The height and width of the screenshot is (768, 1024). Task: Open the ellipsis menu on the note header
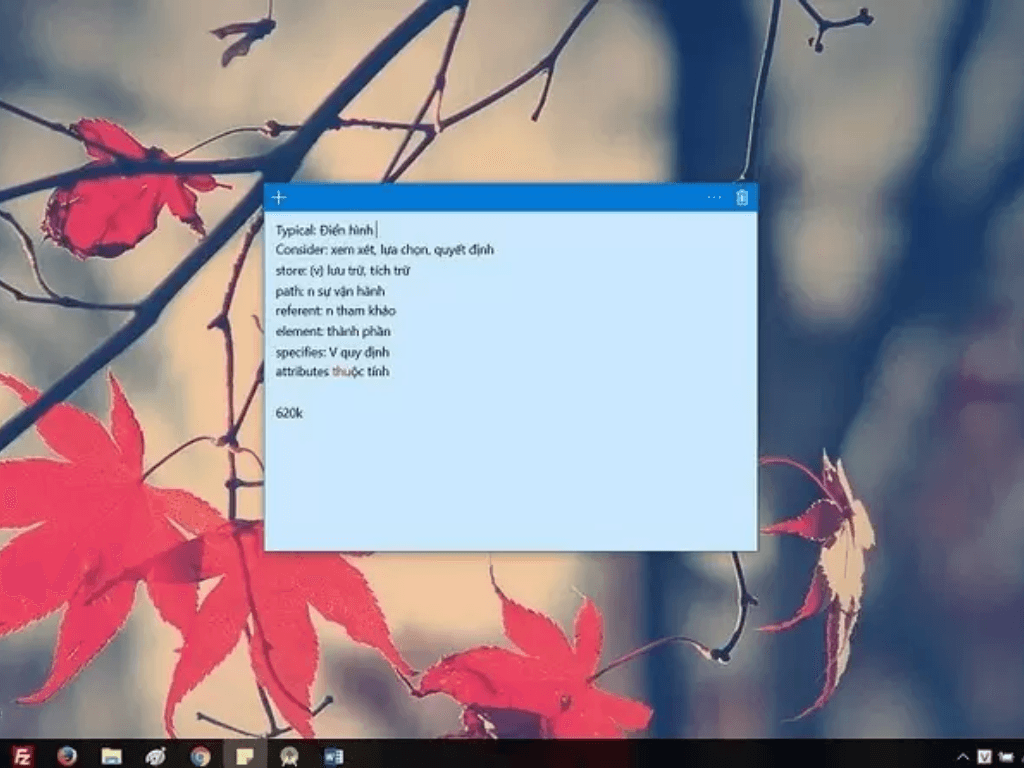[x=713, y=197]
